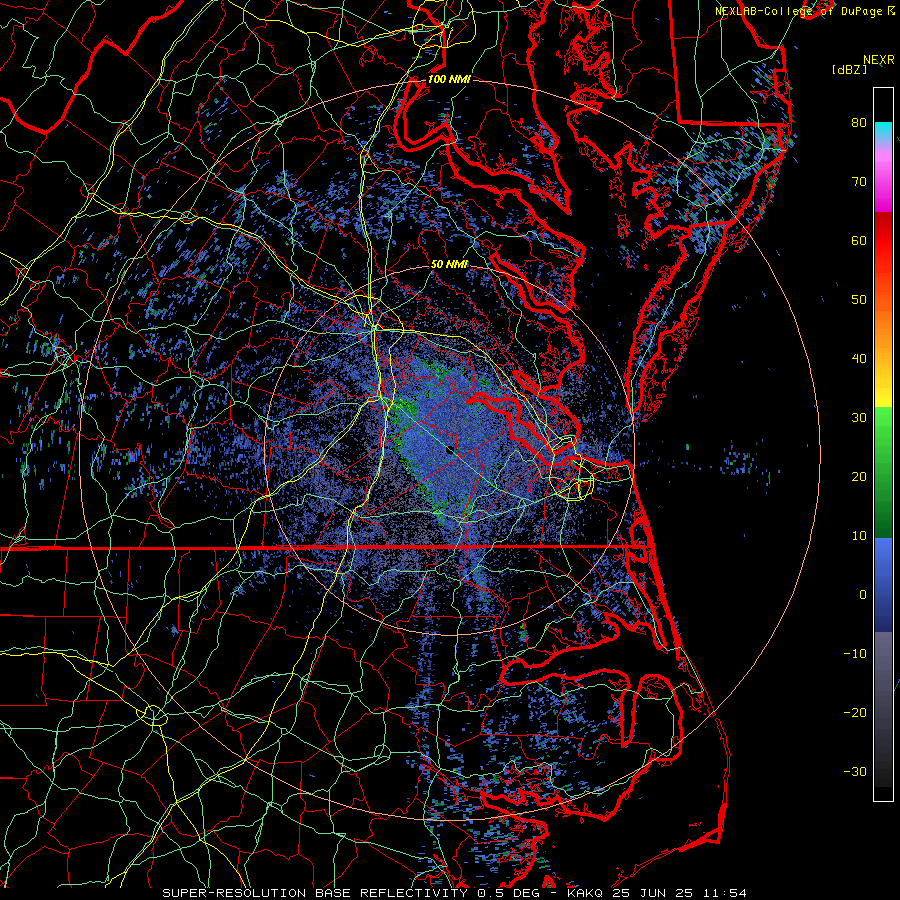Click the 30 dBZ scale value
This screenshot has width=900, height=900.
859,417
